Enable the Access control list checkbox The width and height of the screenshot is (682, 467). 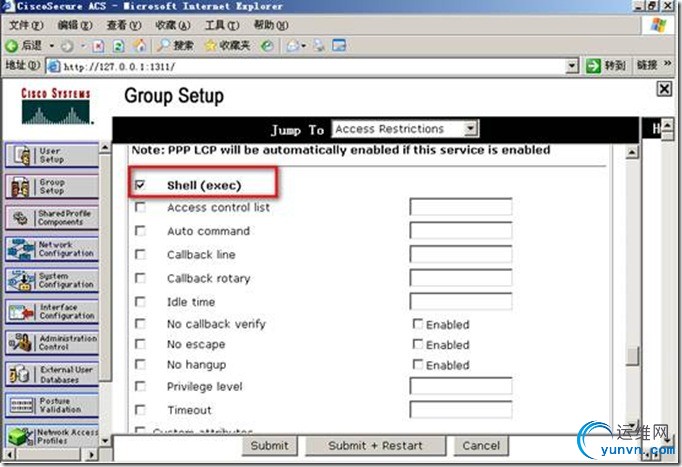(140, 207)
